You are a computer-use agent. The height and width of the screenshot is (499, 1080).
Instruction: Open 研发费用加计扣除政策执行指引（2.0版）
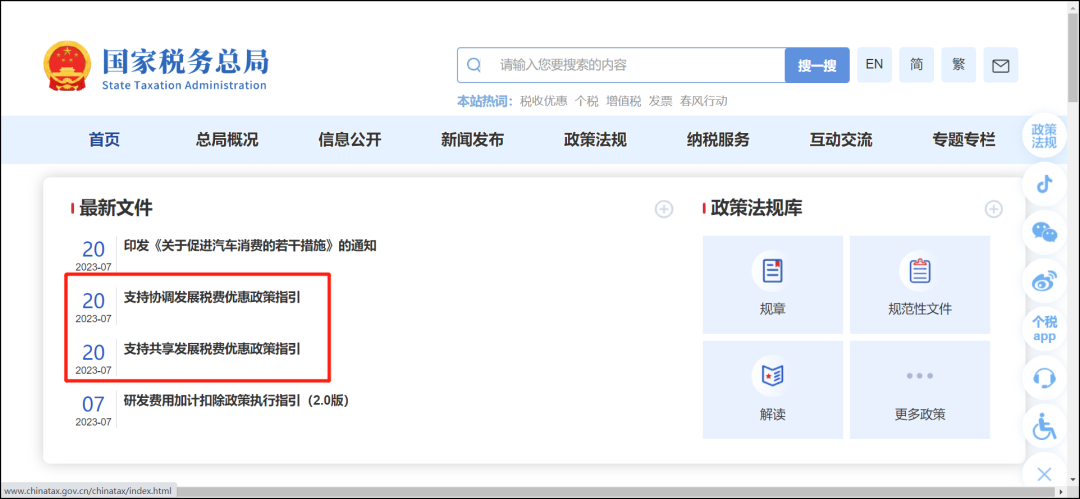click(236, 400)
